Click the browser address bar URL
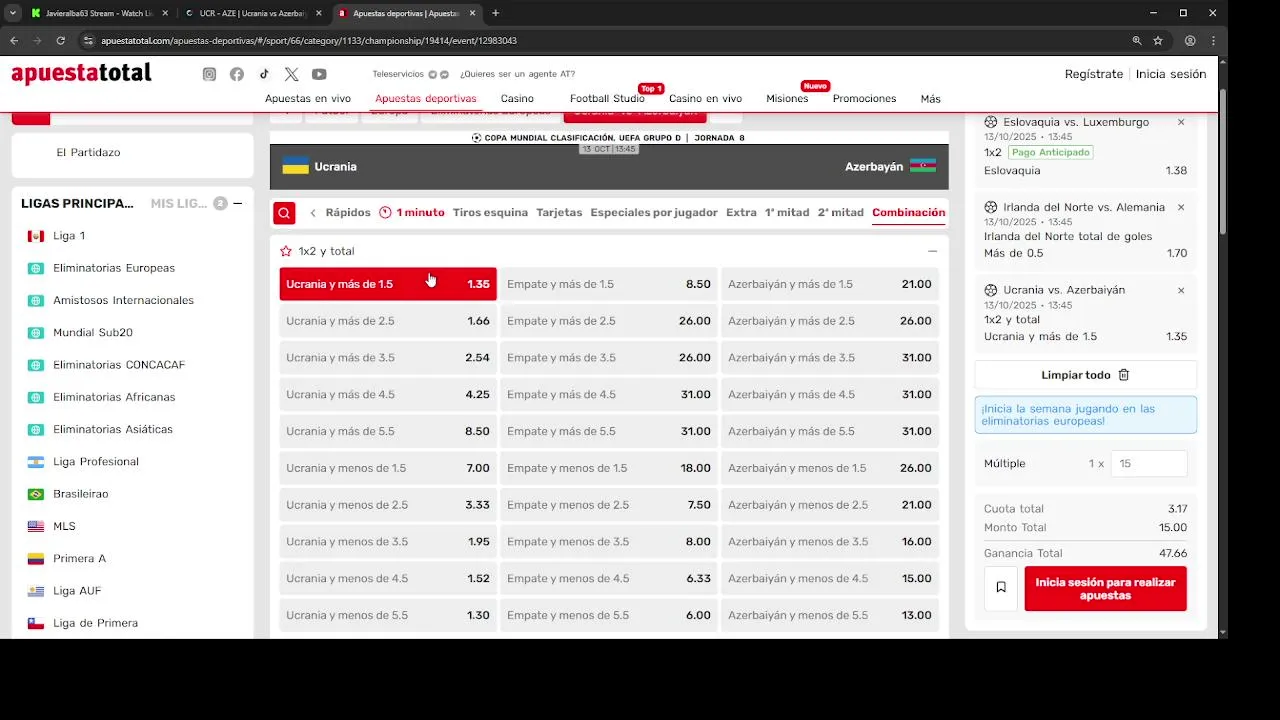This screenshot has height=720, width=1280. pos(309,41)
